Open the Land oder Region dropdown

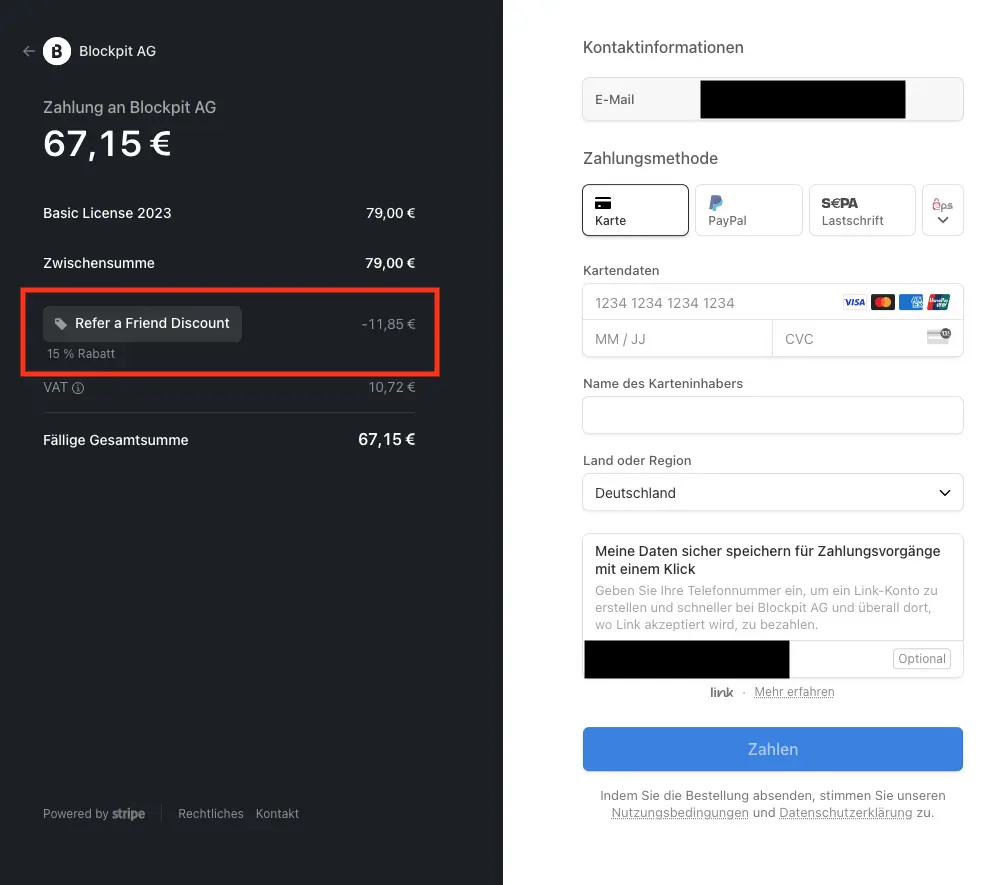(772, 493)
